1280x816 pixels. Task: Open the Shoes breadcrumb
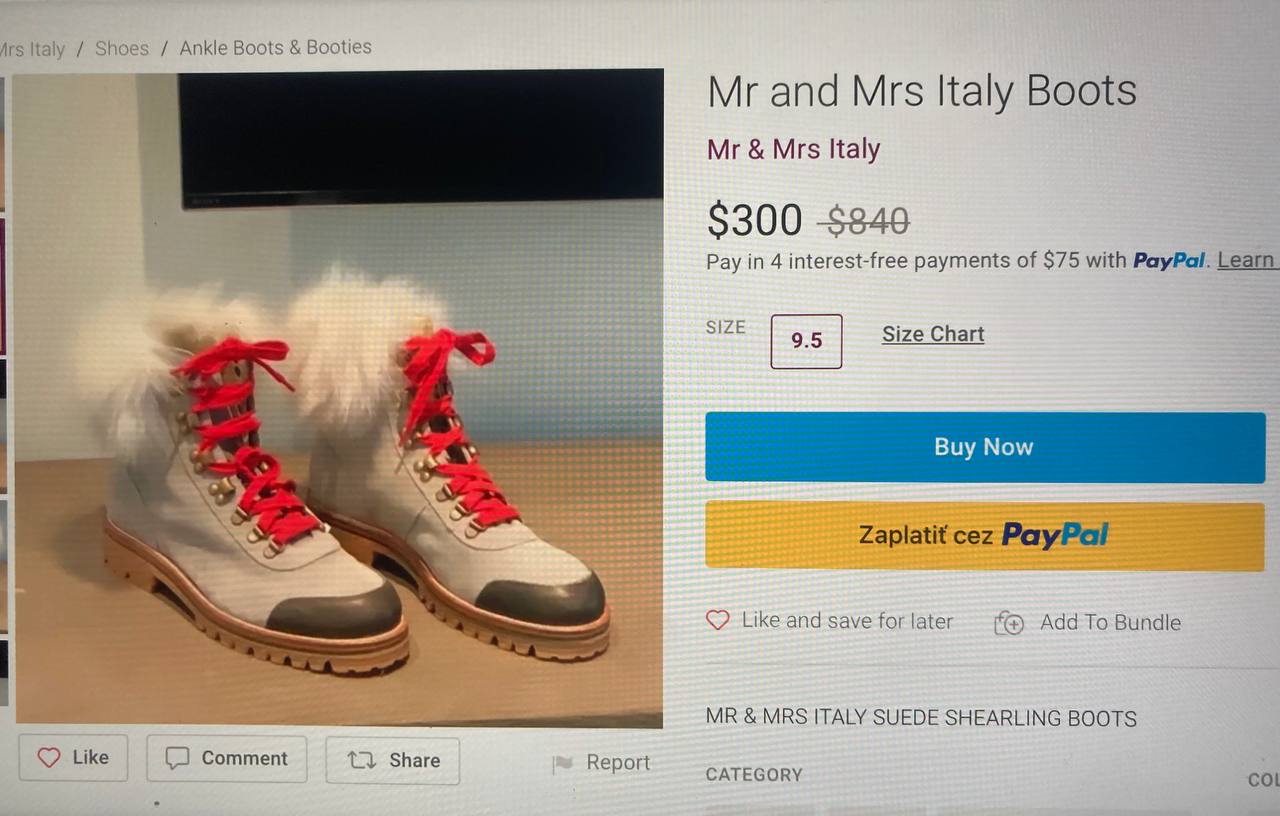[x=122, y=48]
